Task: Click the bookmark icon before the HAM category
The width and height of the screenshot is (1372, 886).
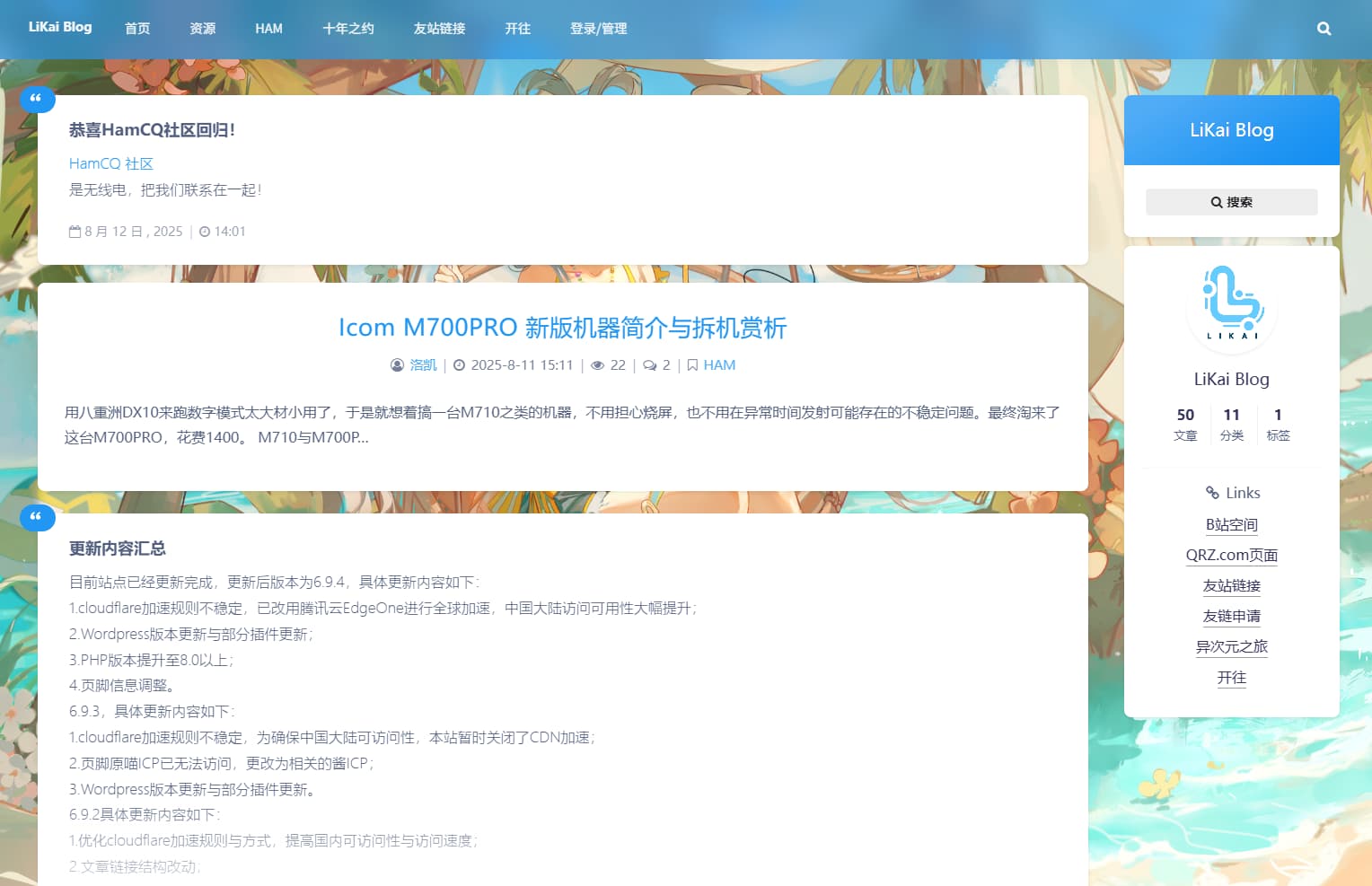Action: click(x=691, y=364)
